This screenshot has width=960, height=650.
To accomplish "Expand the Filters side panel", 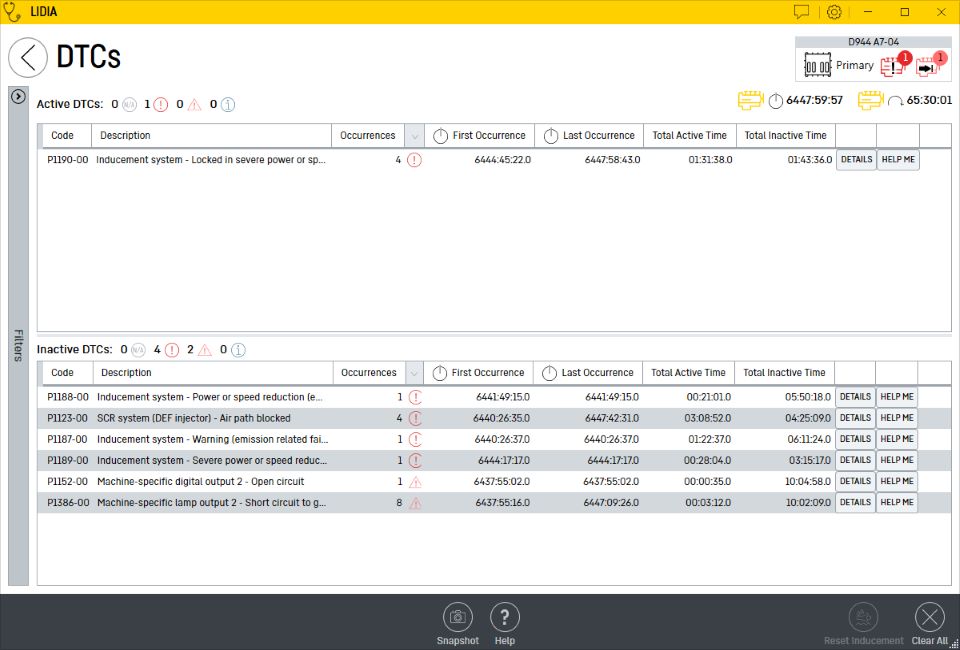I will [17, 96].
